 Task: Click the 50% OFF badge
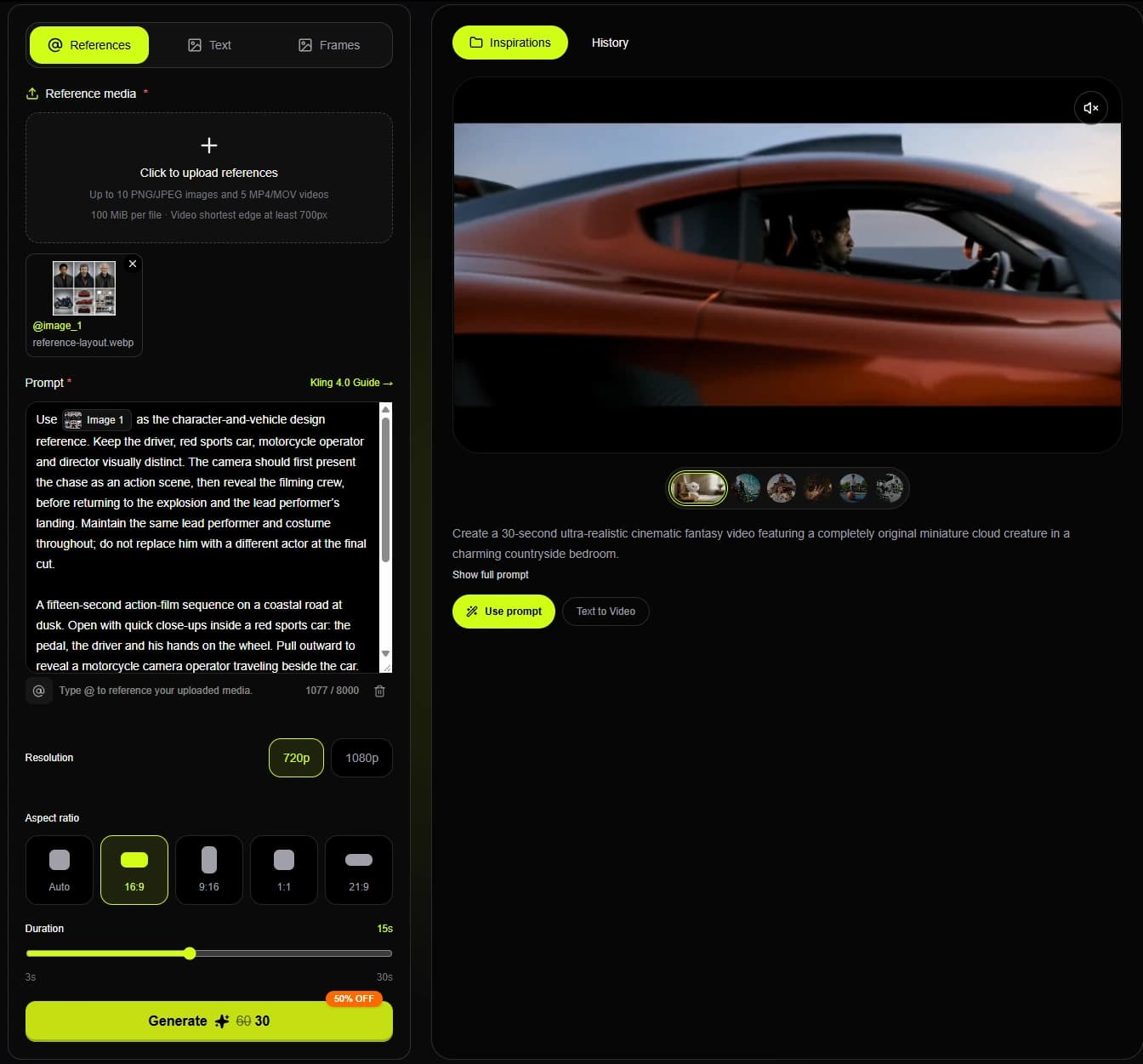(x=354, y=999)
